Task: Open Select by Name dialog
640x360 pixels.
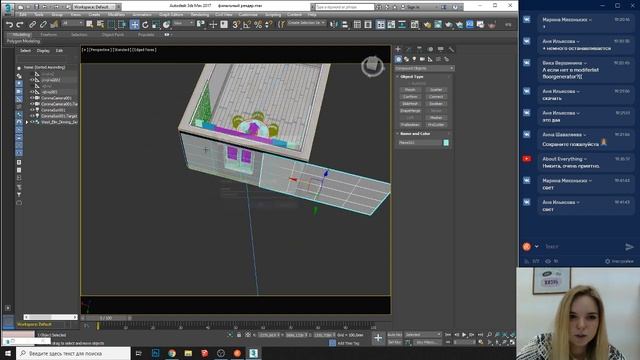Action: 100,24
